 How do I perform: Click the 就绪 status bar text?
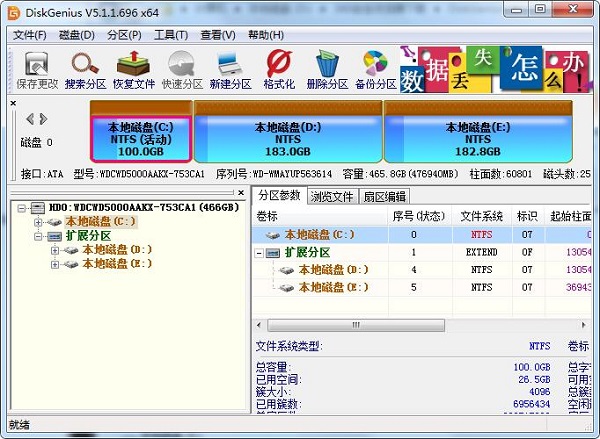click(x=19, y=425)
